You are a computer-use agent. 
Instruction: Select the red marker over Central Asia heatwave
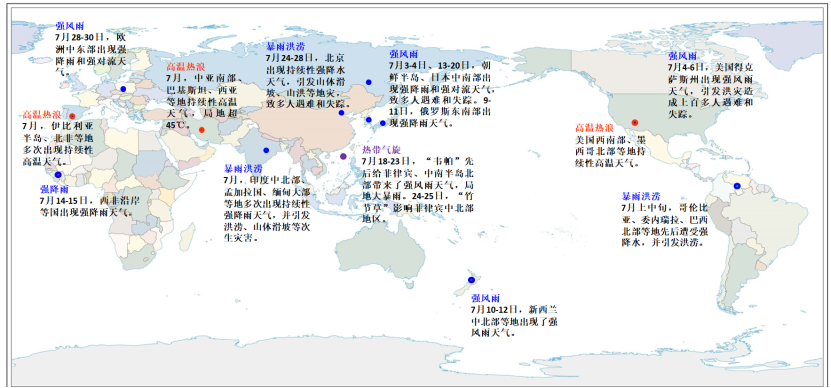click(201, 130)
